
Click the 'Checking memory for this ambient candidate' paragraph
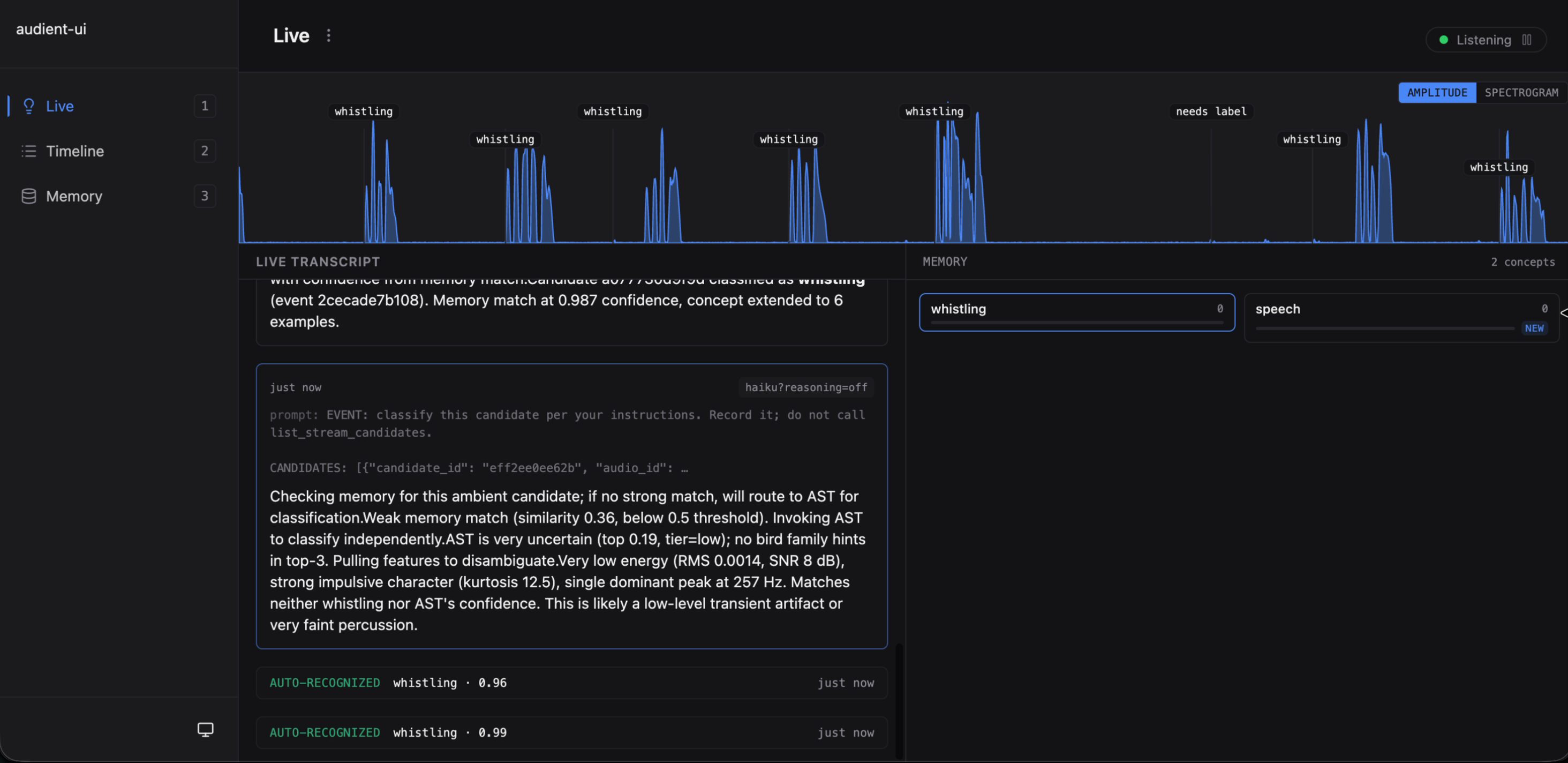point(568,560)
